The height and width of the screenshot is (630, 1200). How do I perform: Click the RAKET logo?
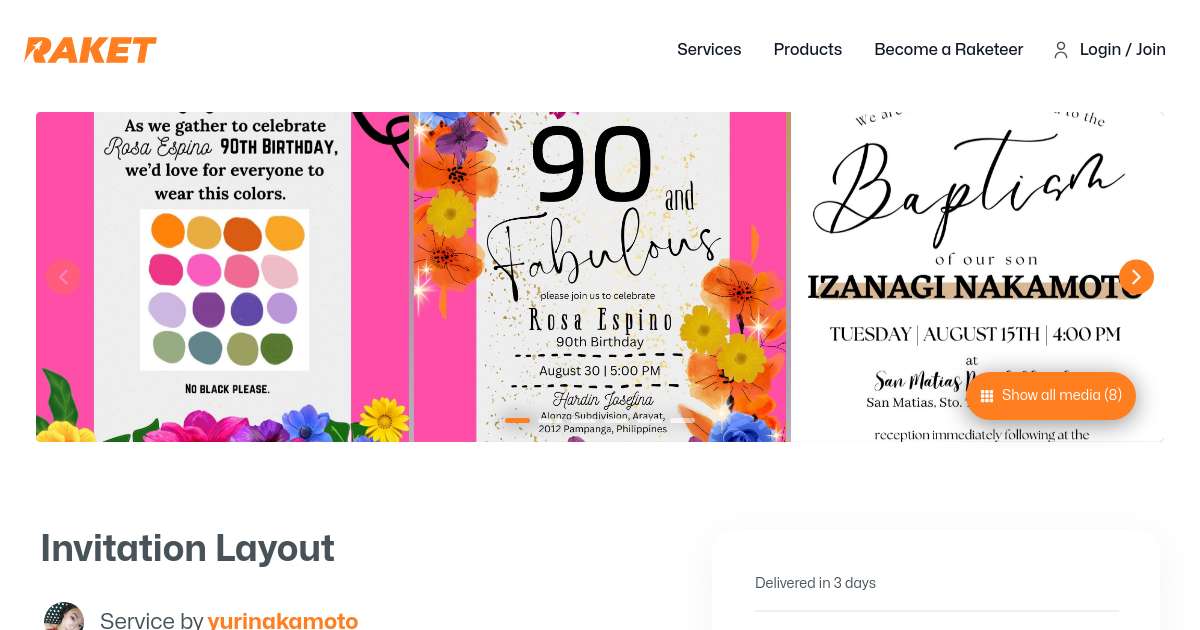[x=90, y=50]
